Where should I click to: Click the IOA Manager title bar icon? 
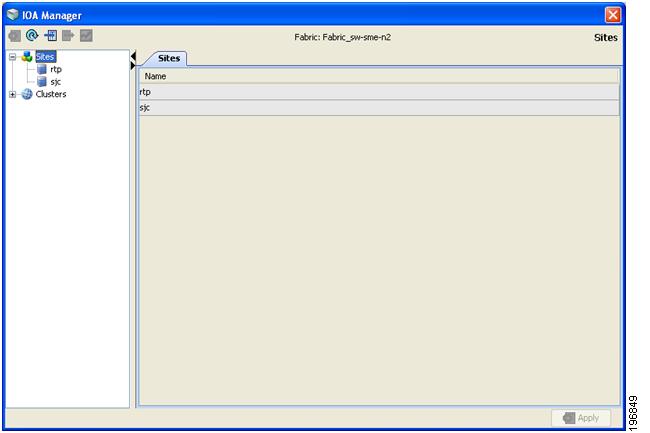[x=13, y=15]
